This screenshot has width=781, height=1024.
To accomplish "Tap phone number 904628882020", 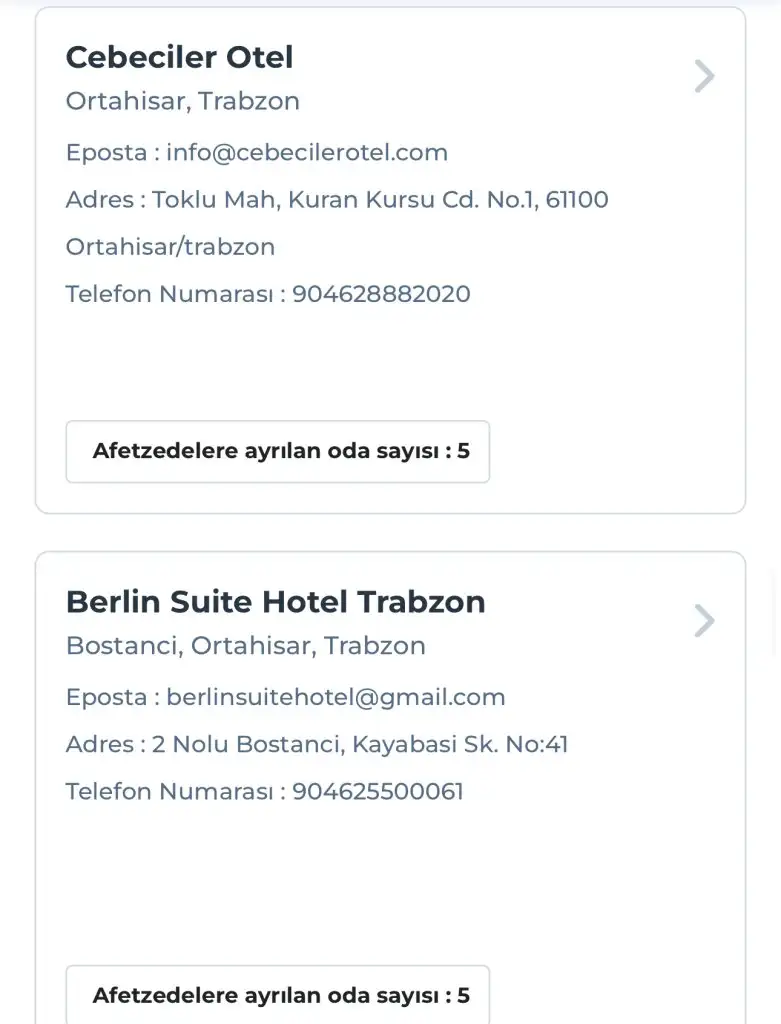I will 381,294.
